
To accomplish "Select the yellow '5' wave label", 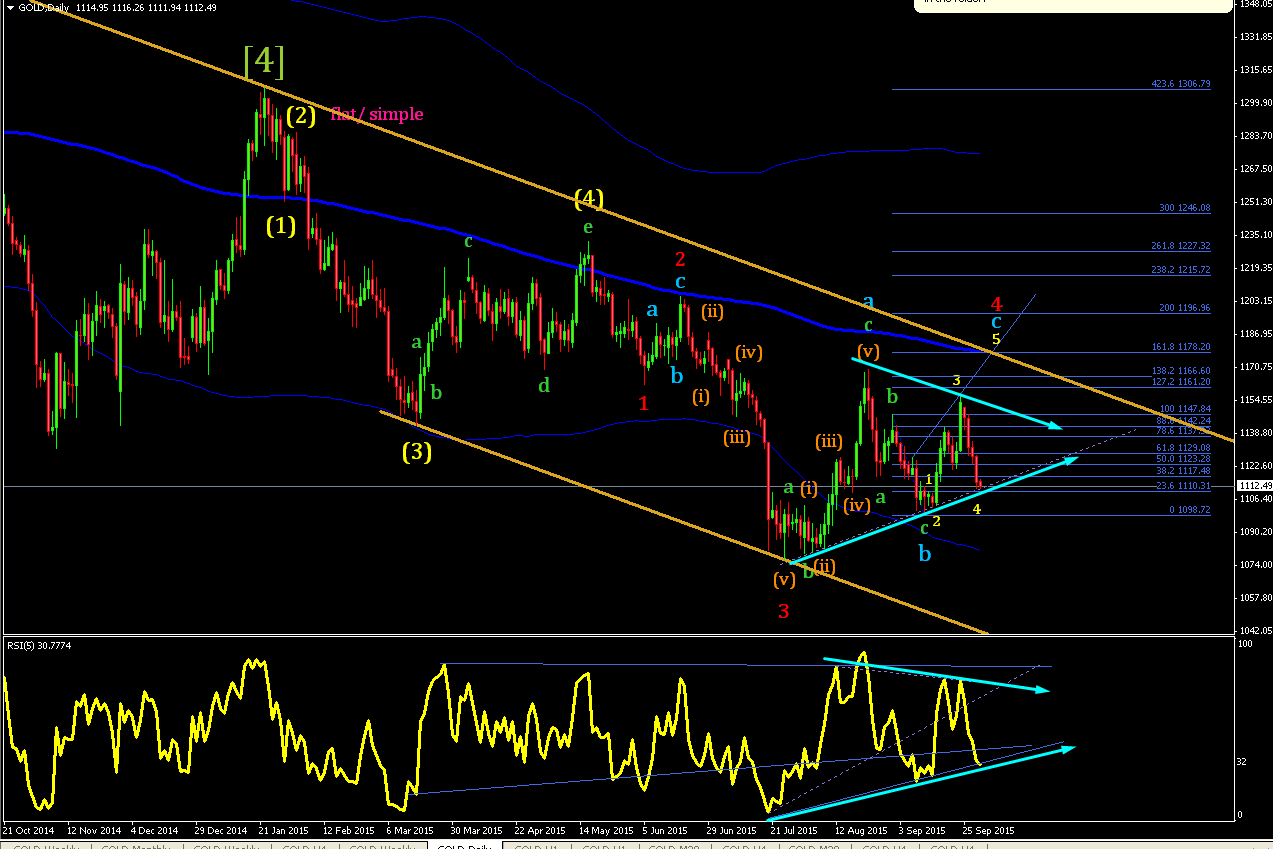I will [x=996, y=340].
